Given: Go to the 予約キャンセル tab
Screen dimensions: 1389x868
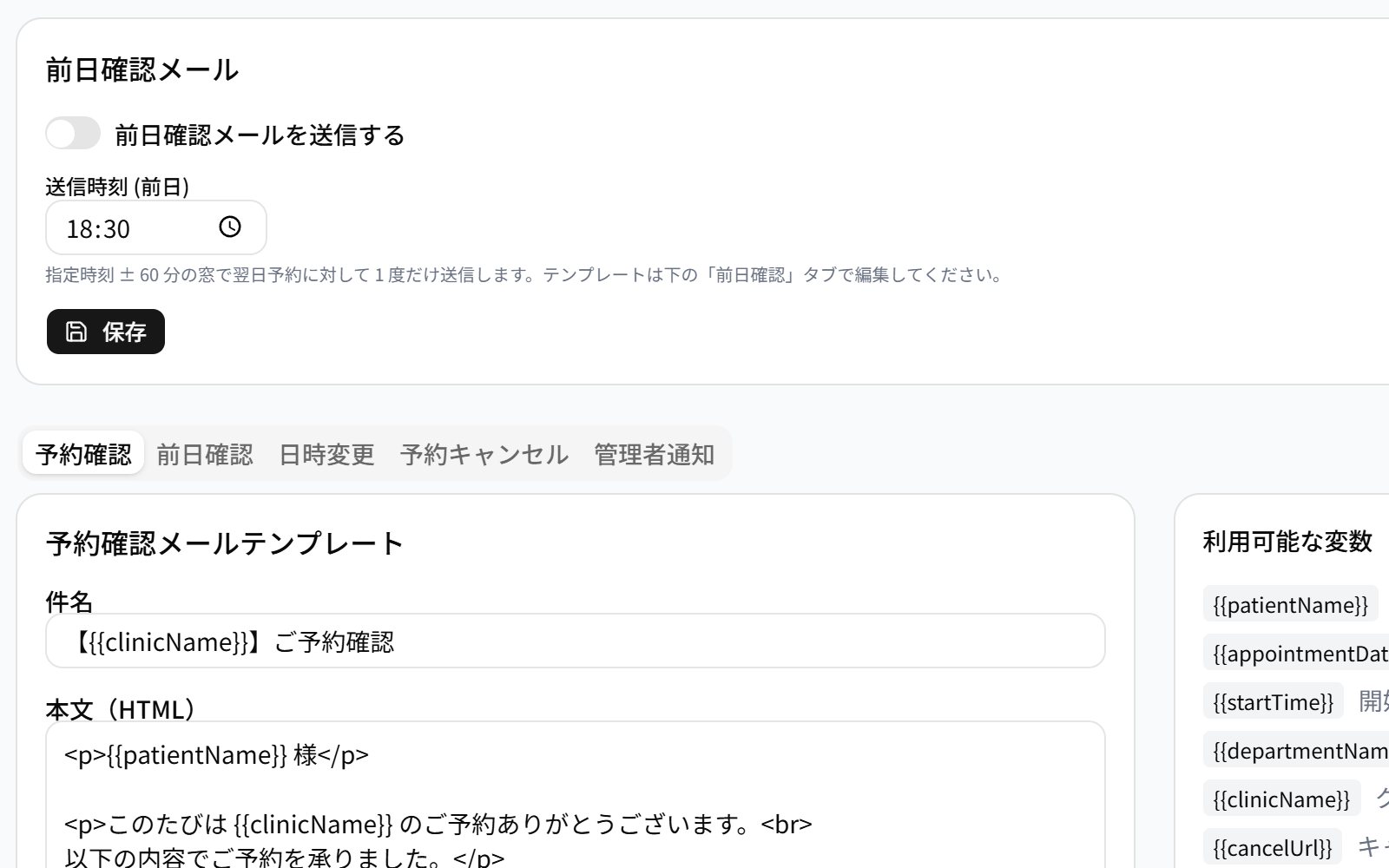Looking at the screenshot, I should (x=484, y=454).
